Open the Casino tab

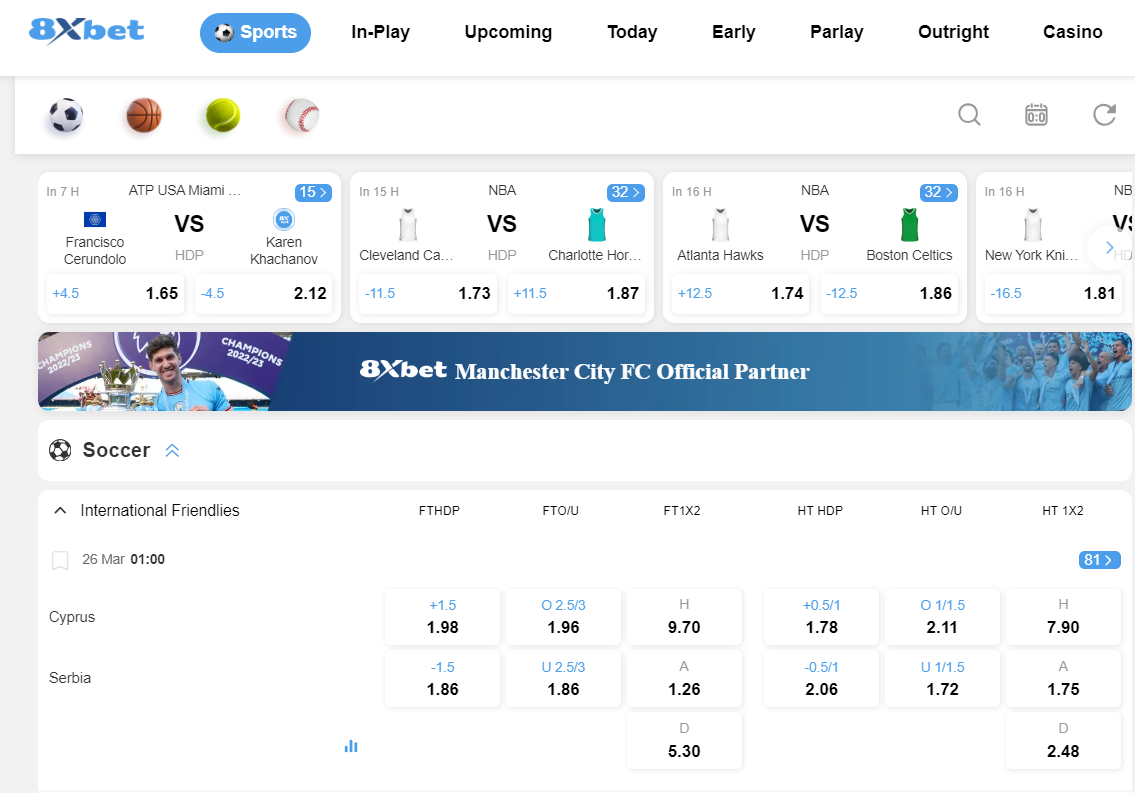click(1072, 32)
